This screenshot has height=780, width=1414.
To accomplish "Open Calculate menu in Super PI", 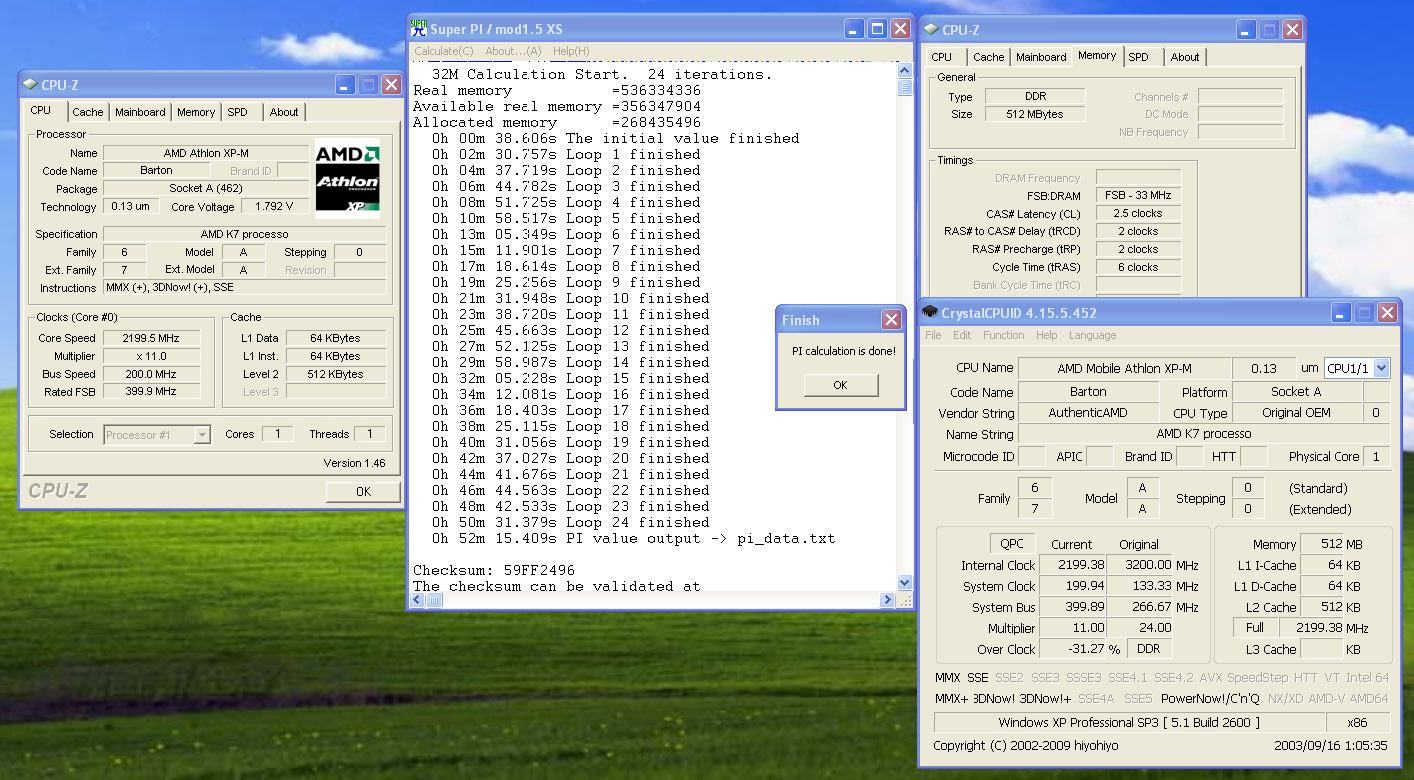I will (443, 51).
